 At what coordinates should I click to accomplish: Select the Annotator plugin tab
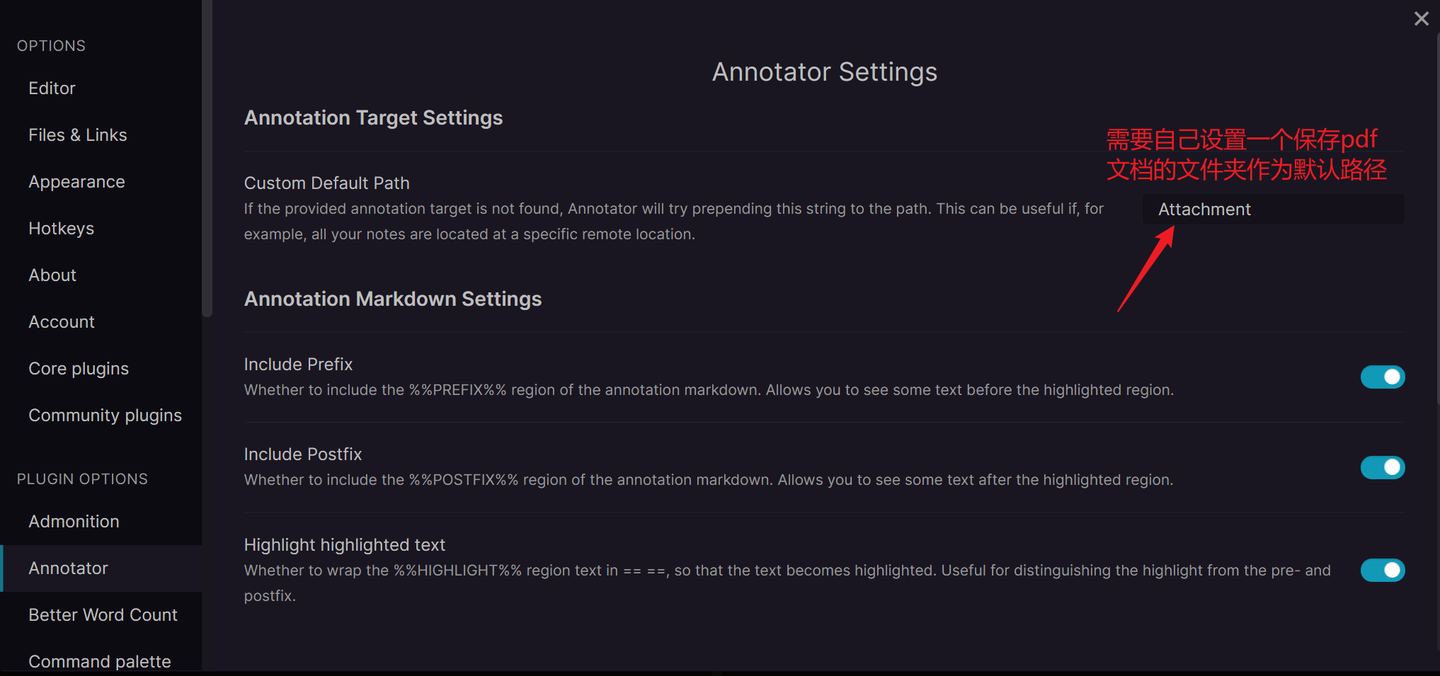pos(68,568)
